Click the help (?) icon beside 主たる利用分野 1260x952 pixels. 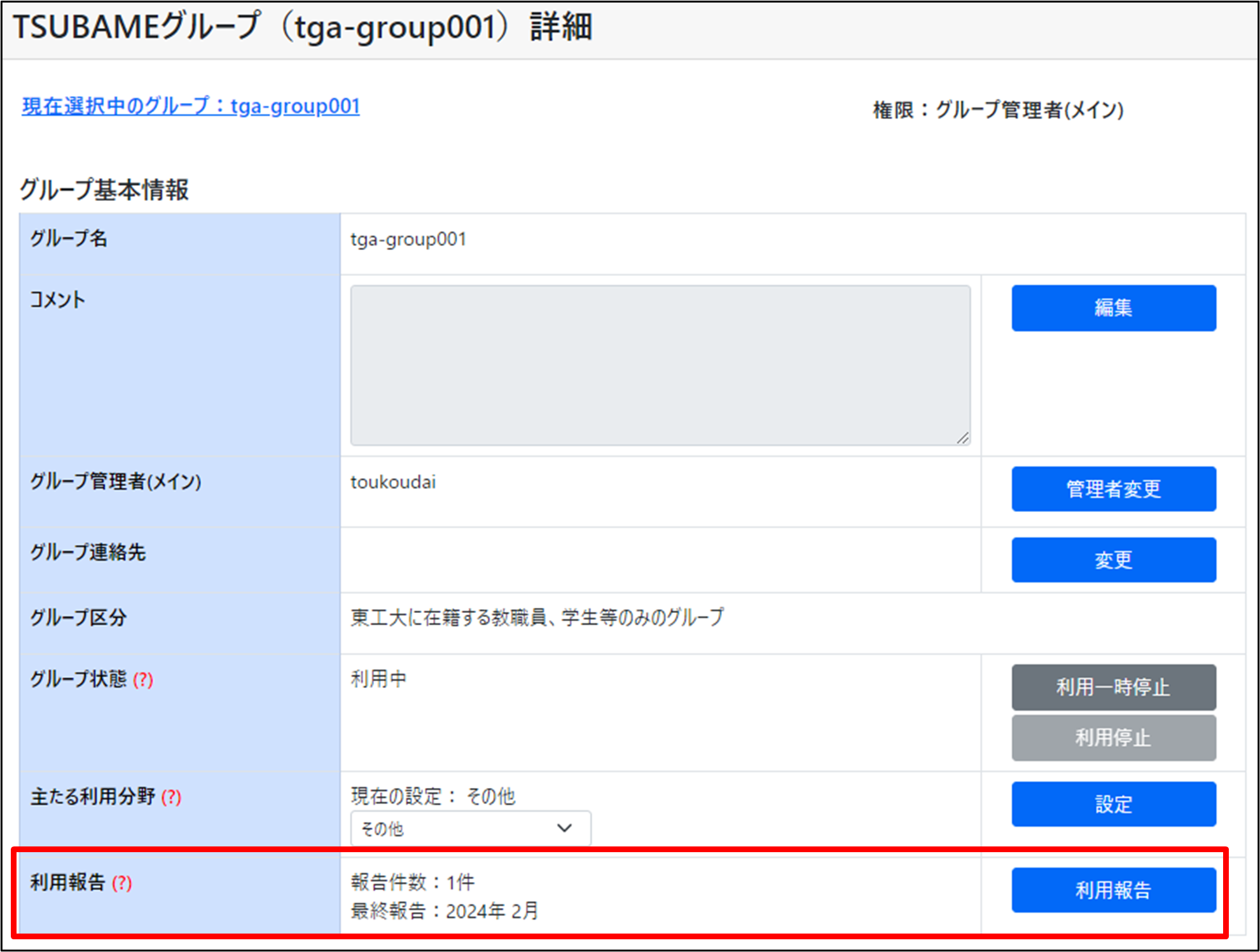tap(171, 797)
